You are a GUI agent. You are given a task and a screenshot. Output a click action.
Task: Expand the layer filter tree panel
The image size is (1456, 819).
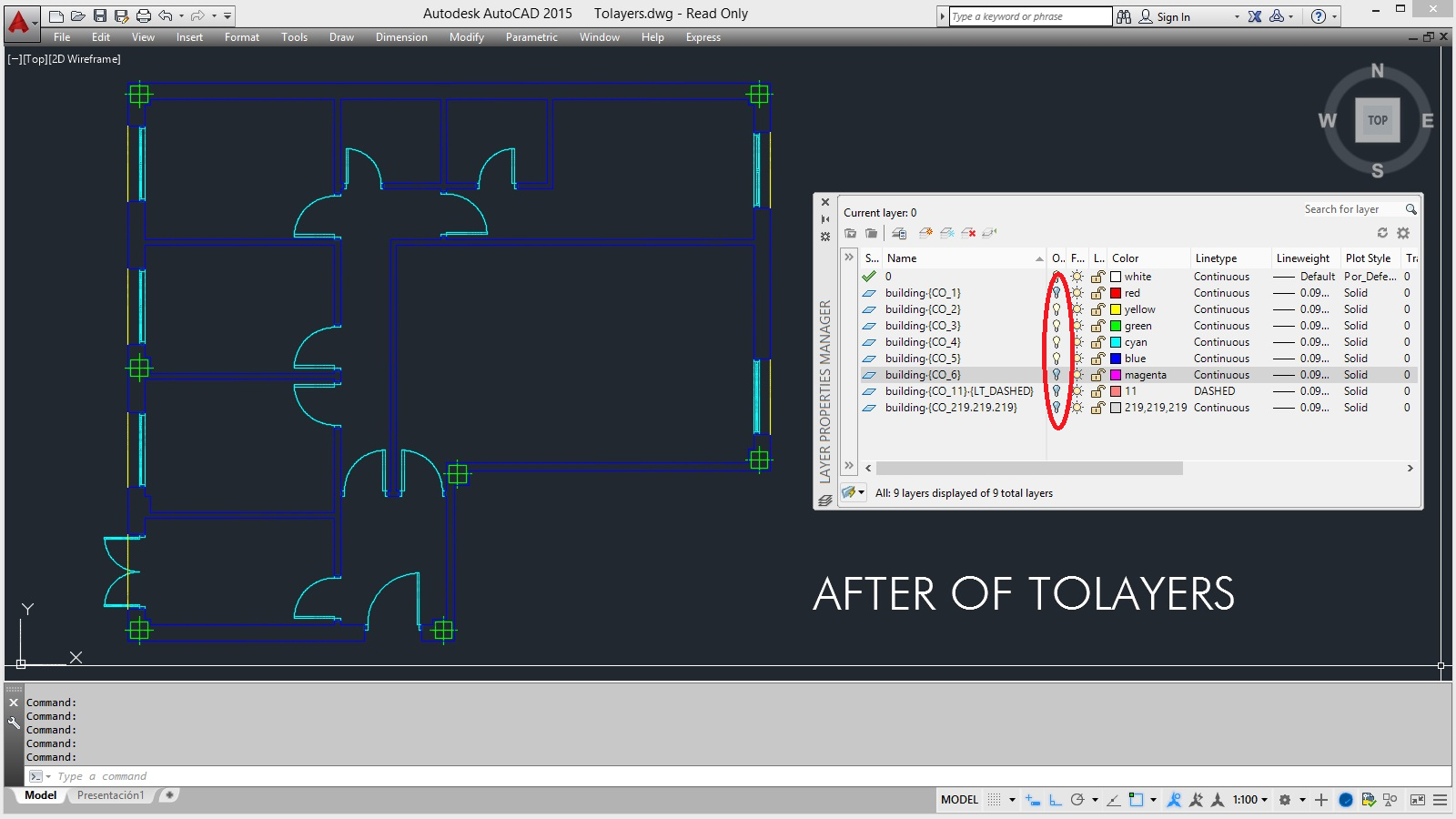(849, 258)
